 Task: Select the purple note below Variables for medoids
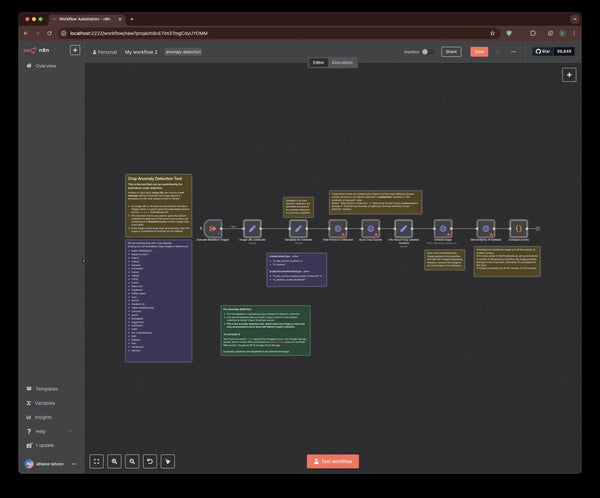297,269
